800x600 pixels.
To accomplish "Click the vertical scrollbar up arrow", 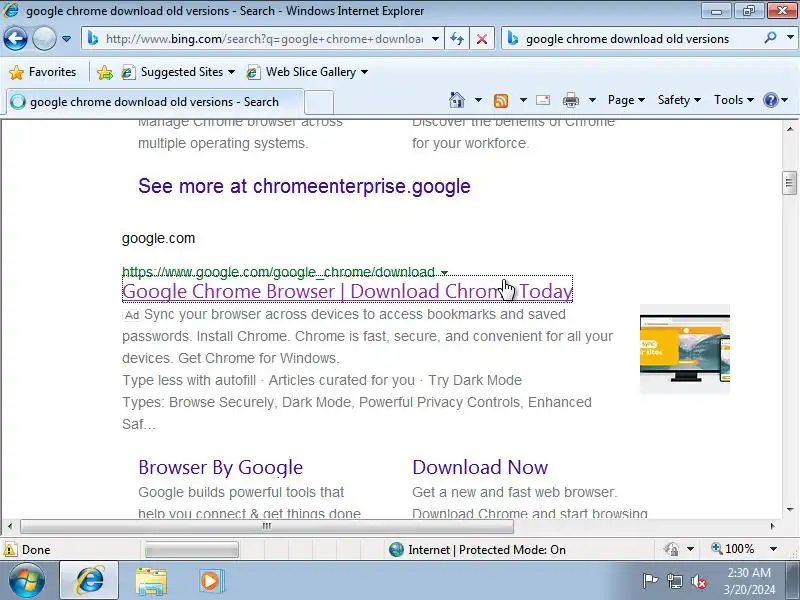I will point(790,129).
